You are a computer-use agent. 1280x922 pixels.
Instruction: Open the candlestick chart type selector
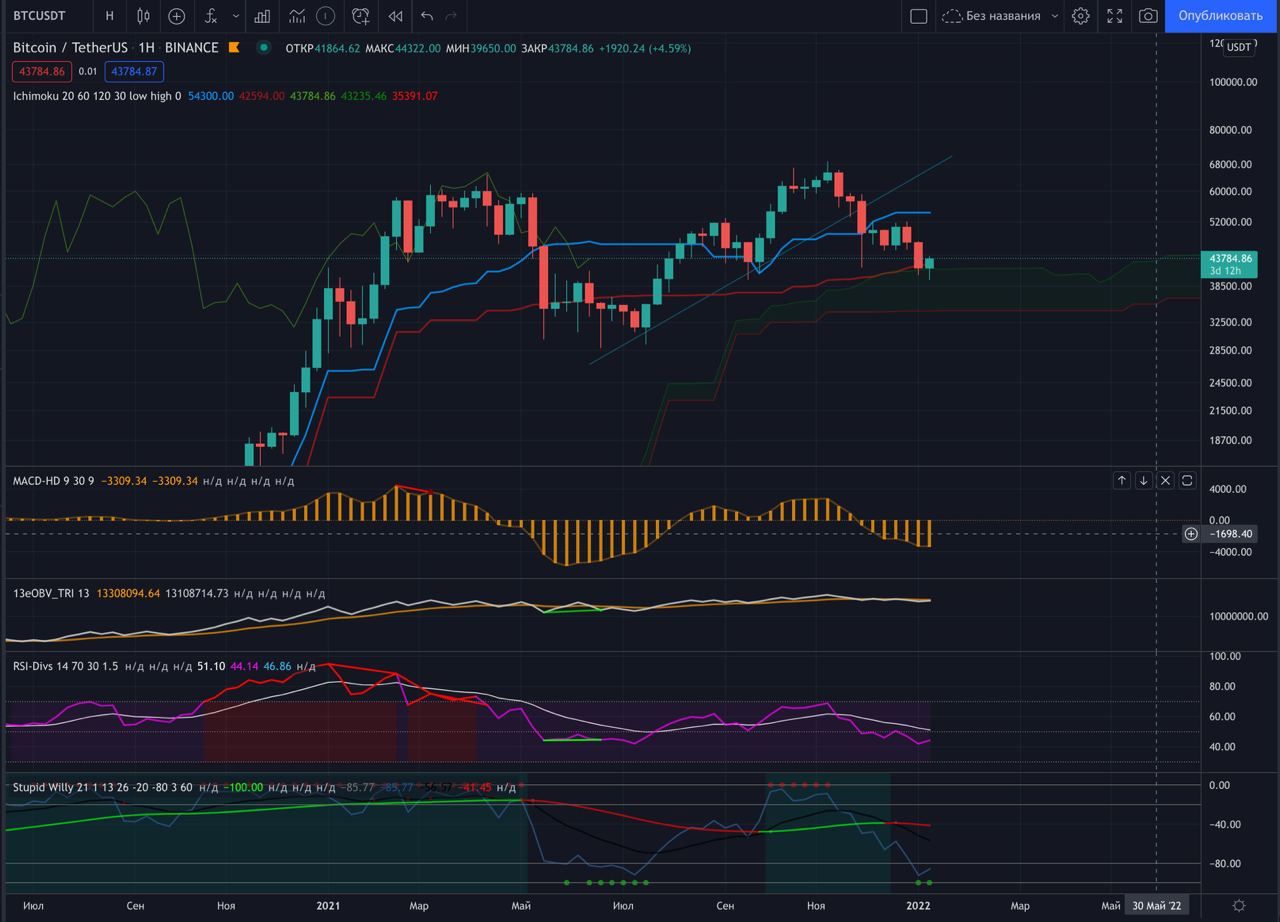[x=144, y=16]
